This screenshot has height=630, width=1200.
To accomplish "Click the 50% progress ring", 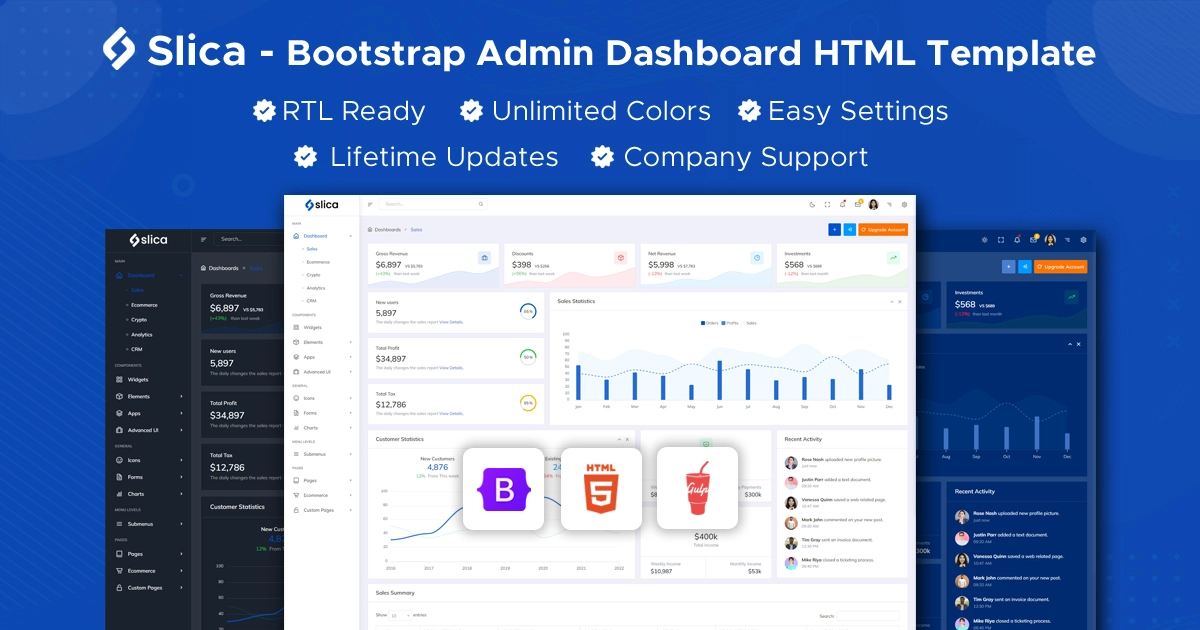I will pos(528,357).
